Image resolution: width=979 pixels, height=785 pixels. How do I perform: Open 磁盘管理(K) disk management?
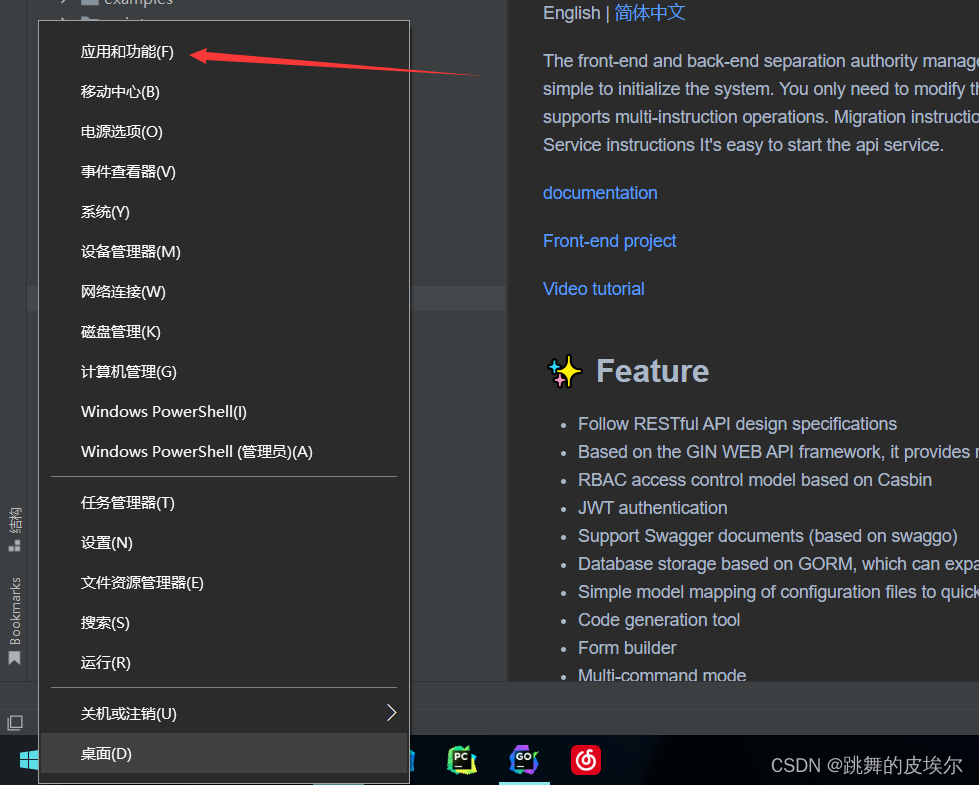[x=224, y=332]
